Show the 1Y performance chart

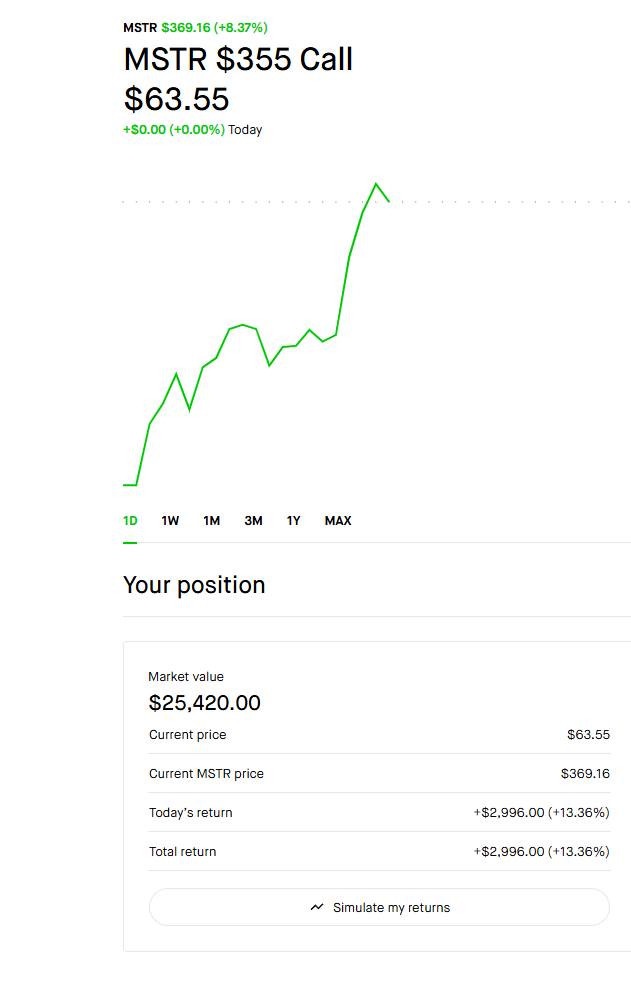(293, 520)
